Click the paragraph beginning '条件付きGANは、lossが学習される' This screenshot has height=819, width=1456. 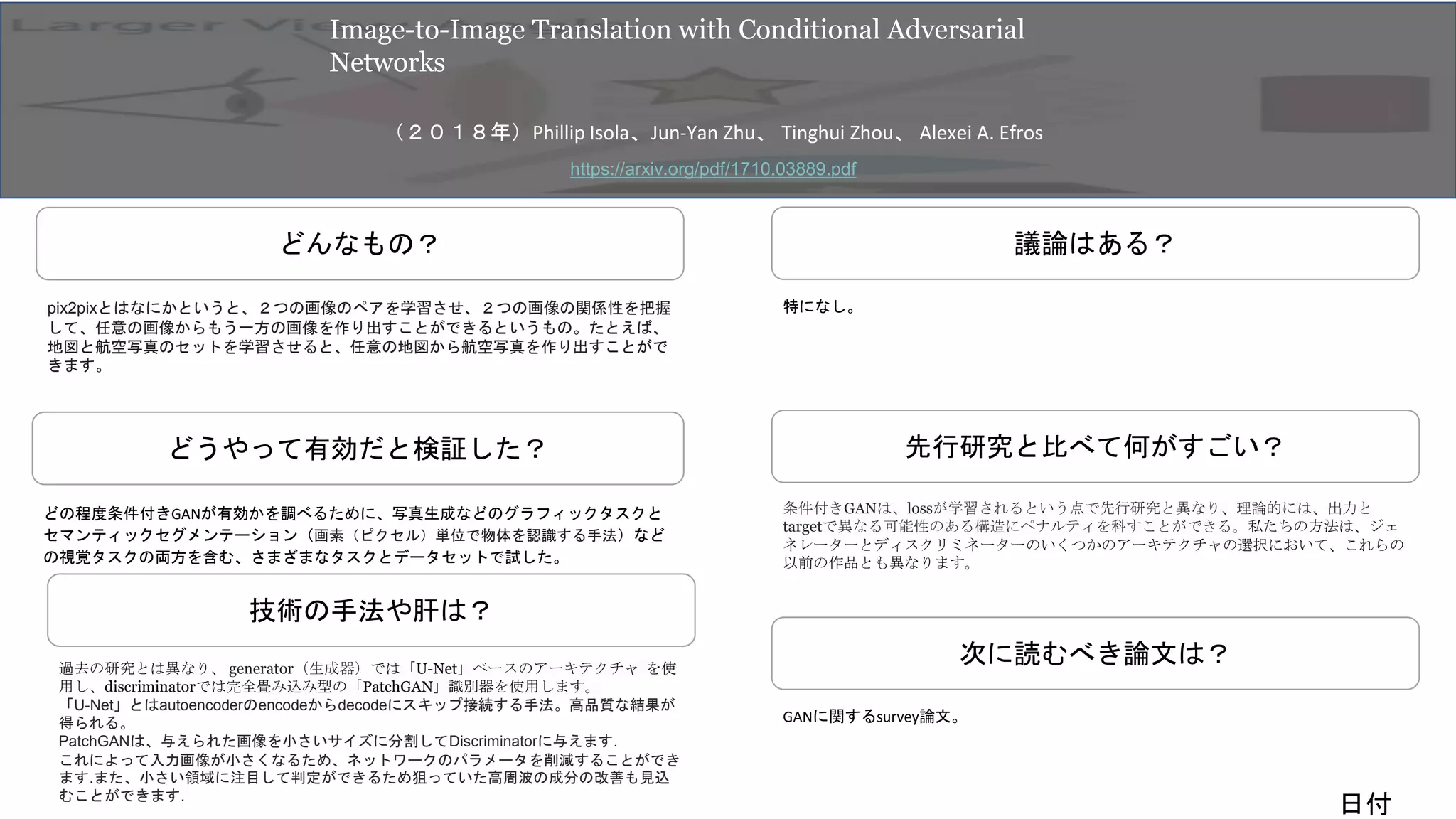pyautogui.click(x=1093, y=535)
